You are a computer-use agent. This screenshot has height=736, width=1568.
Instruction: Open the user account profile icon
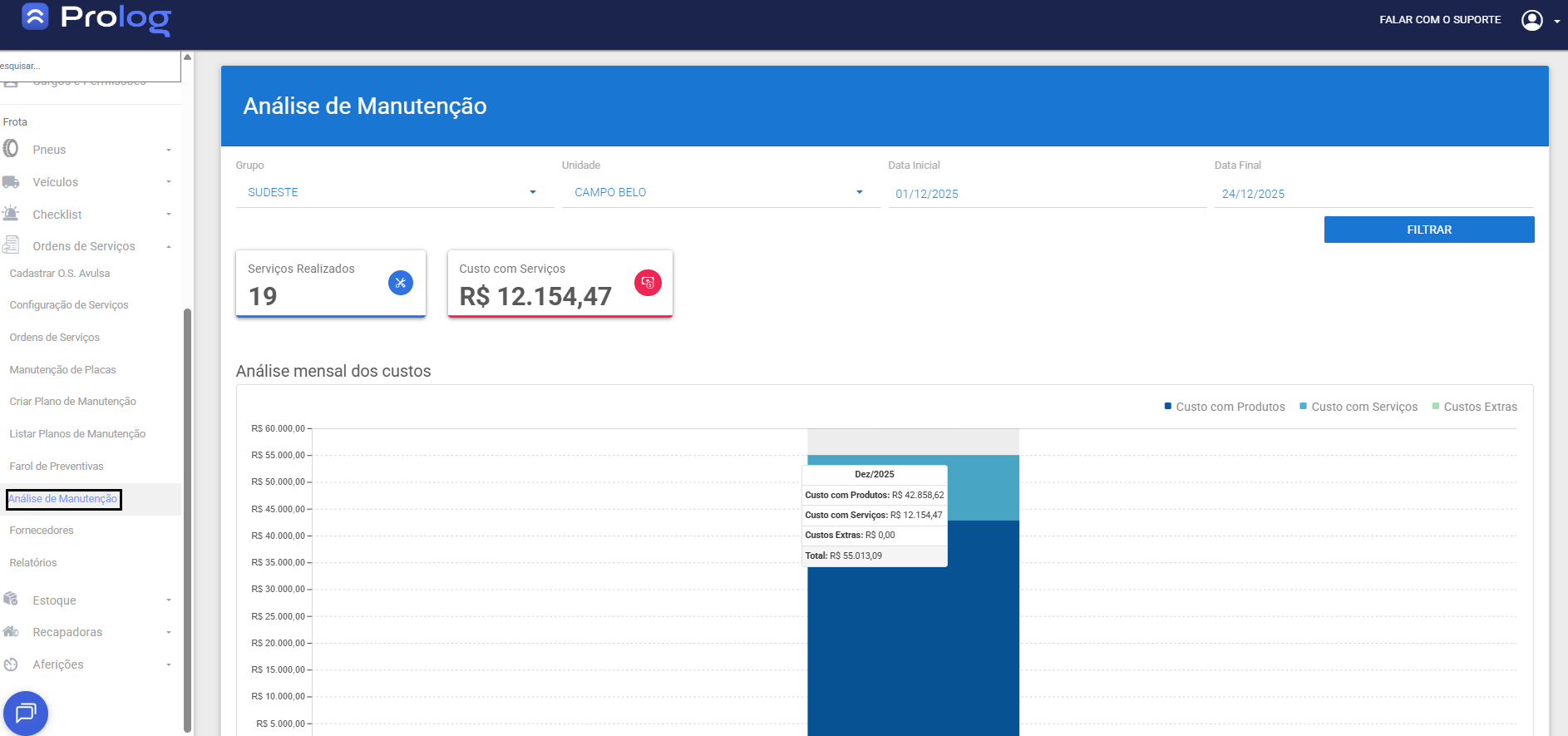click(x=1531, y=20)
